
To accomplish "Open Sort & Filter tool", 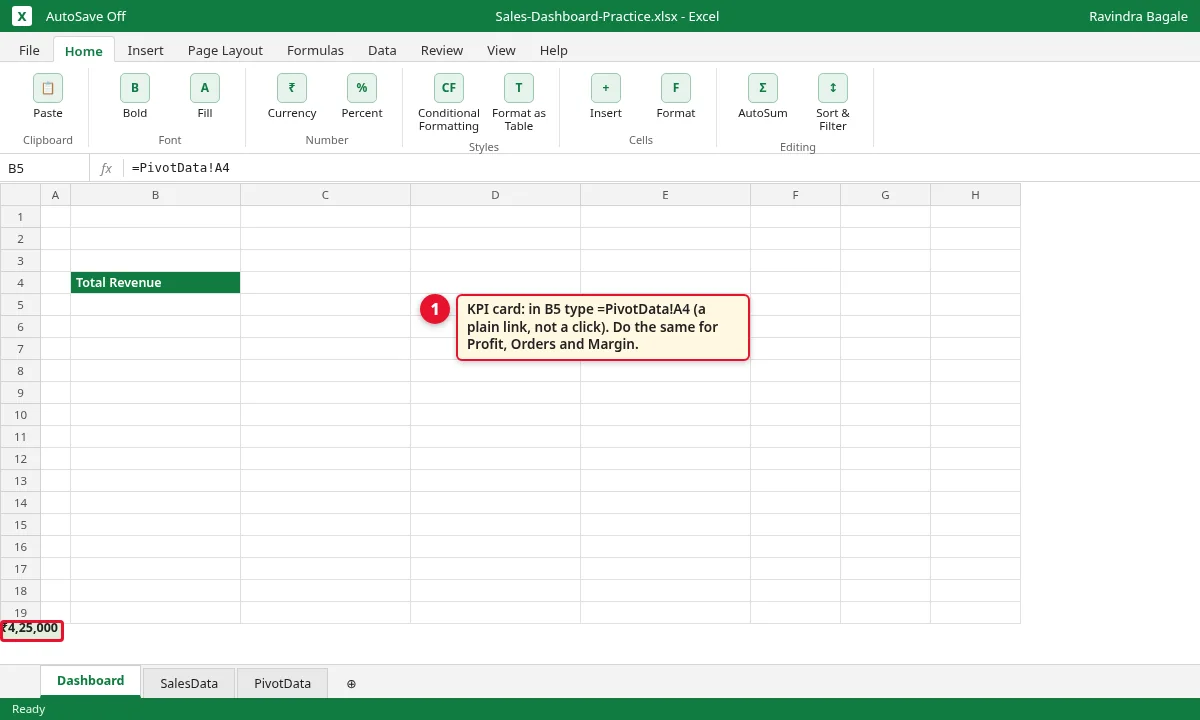I will 833,88.
